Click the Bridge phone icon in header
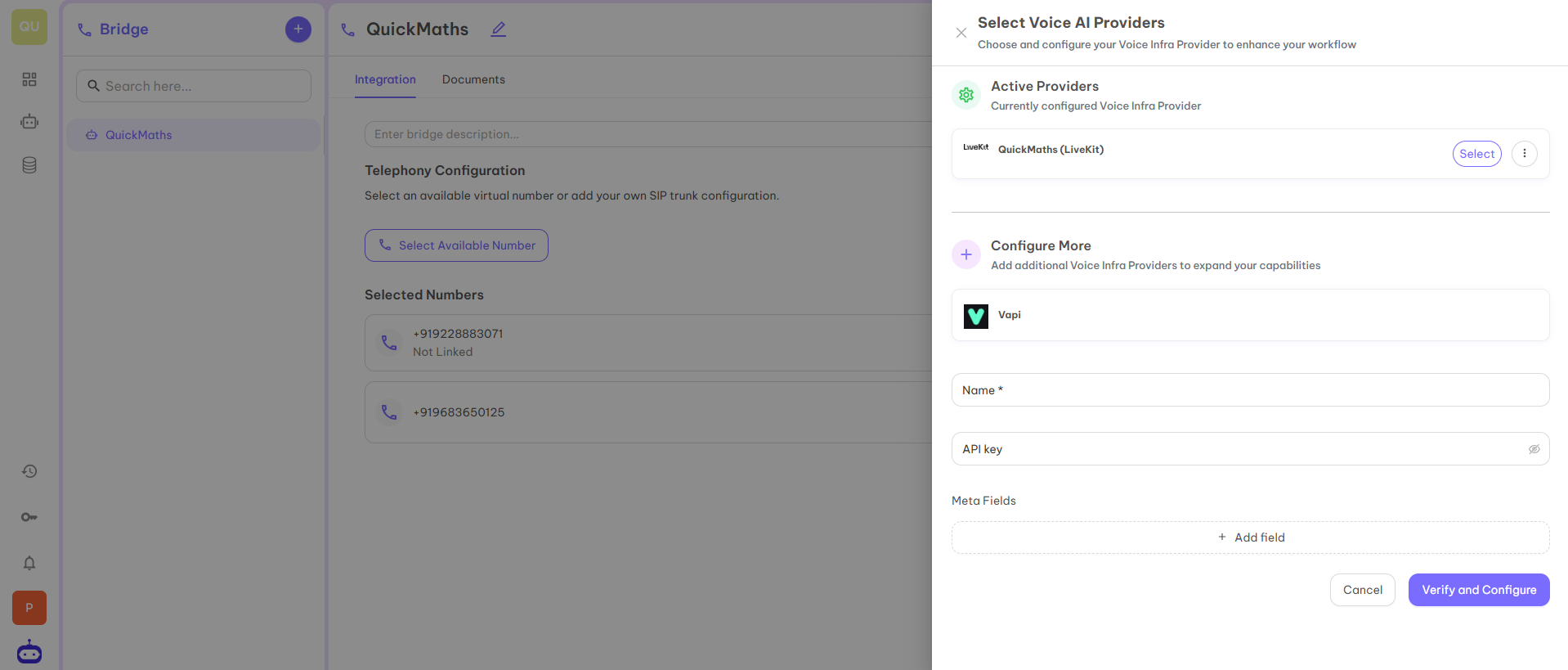 pyautogui.click(x=84, y=30)
